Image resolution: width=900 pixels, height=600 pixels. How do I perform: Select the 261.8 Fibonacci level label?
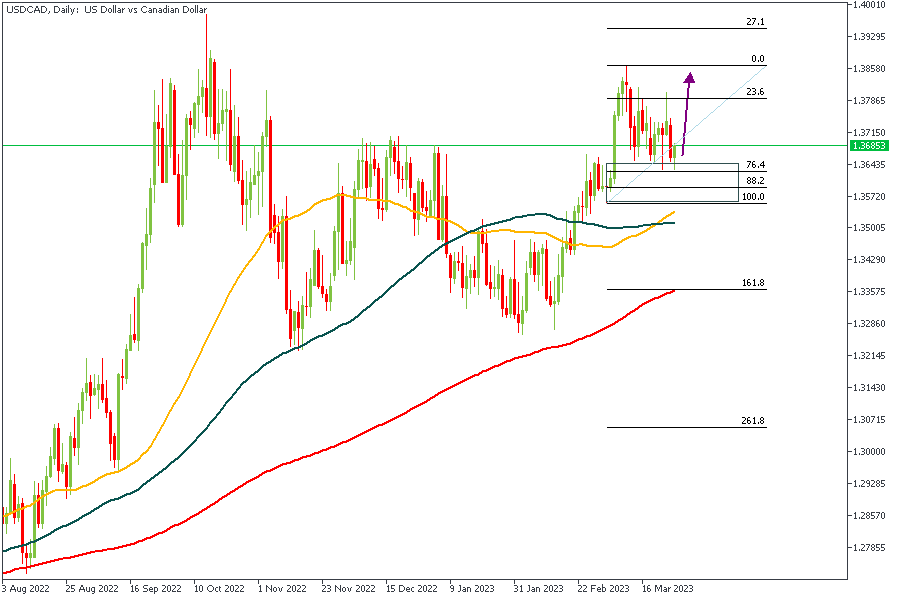click(x=753, y=421)
